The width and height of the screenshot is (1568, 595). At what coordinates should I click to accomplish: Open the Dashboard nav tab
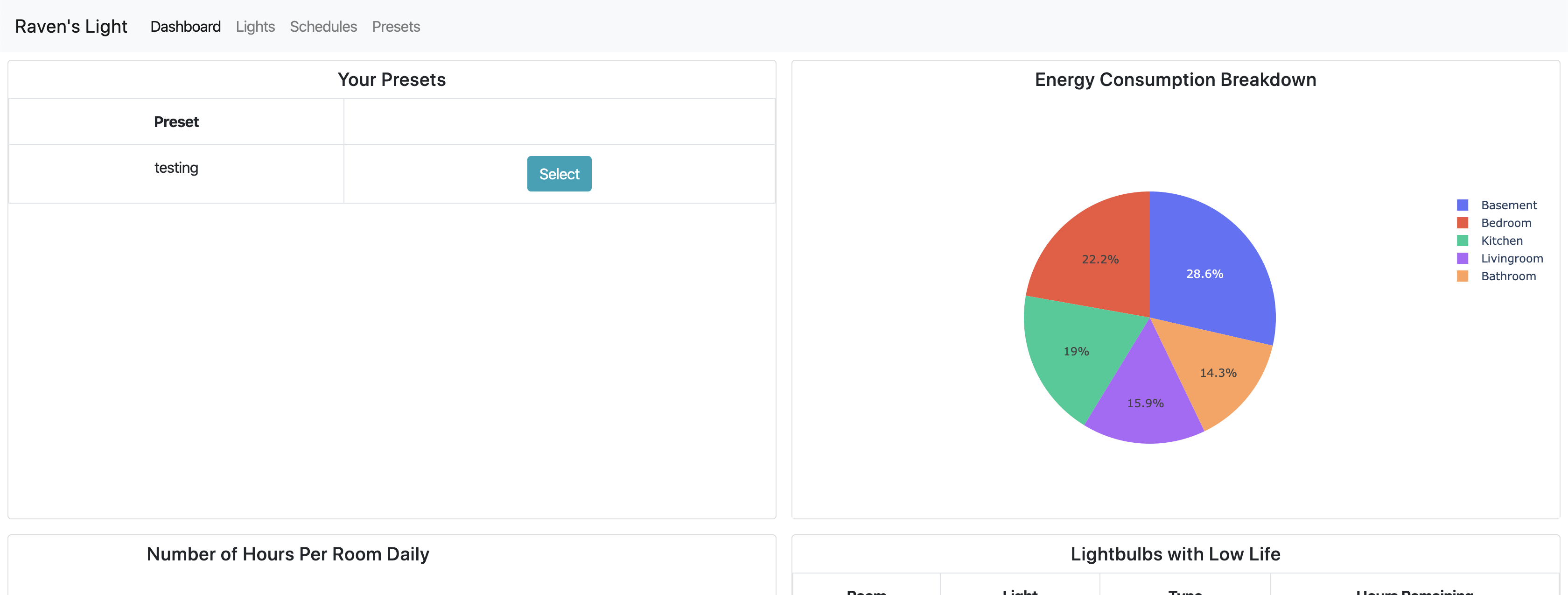click(x=185, y=26)
